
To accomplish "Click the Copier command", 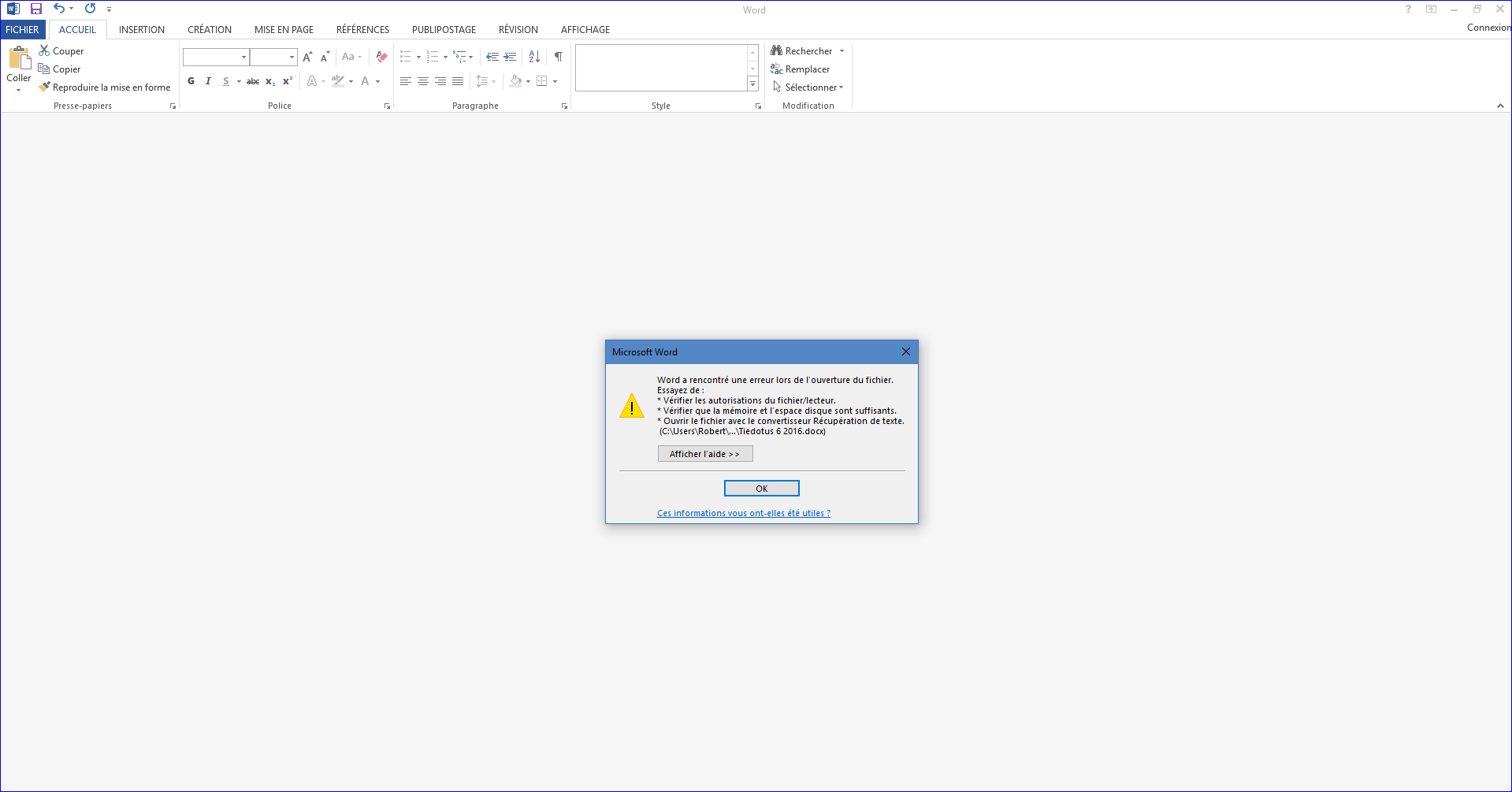I will click(x=60, y=69).
